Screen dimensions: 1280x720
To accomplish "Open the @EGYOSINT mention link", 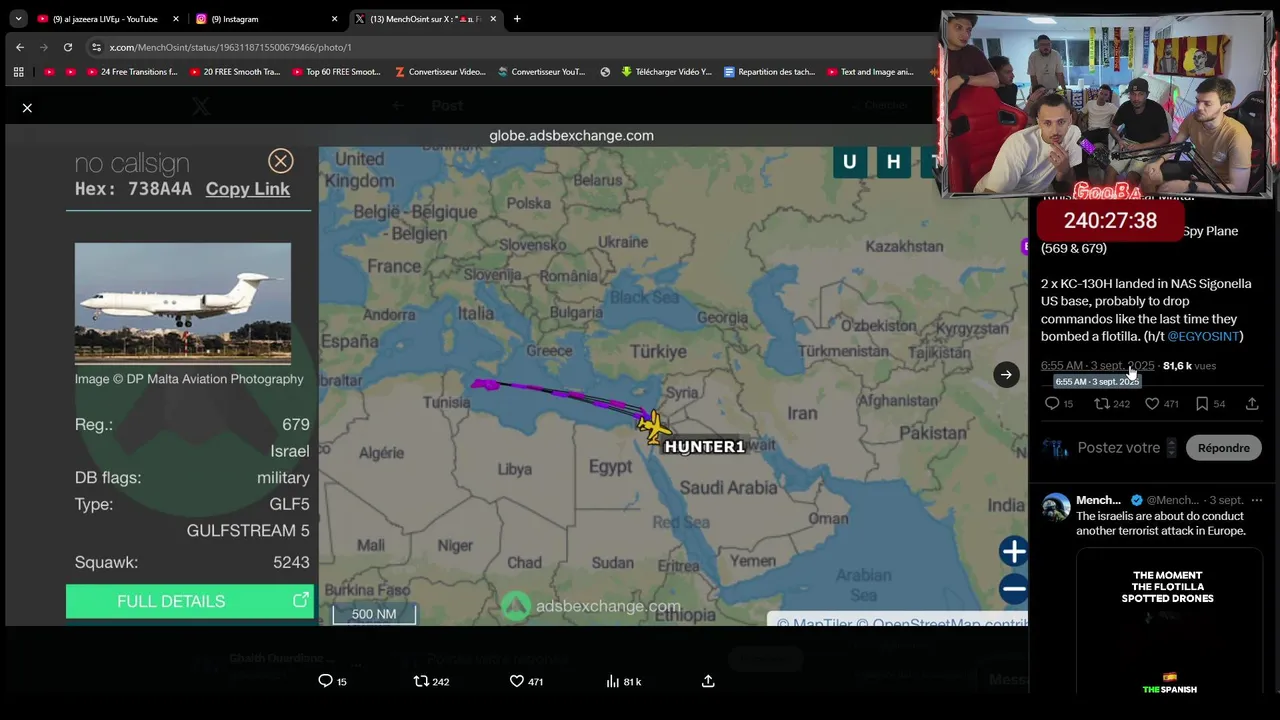I will [1203, 336].
